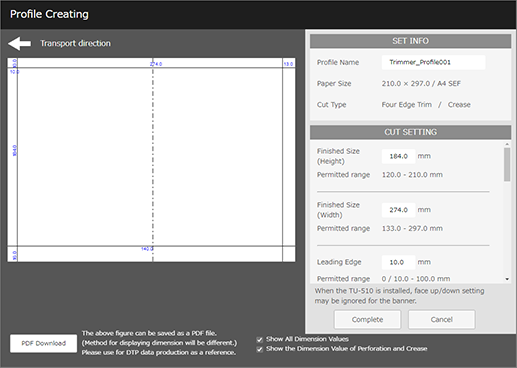Edit Leading Edge value 10.0

click(399, 262)
